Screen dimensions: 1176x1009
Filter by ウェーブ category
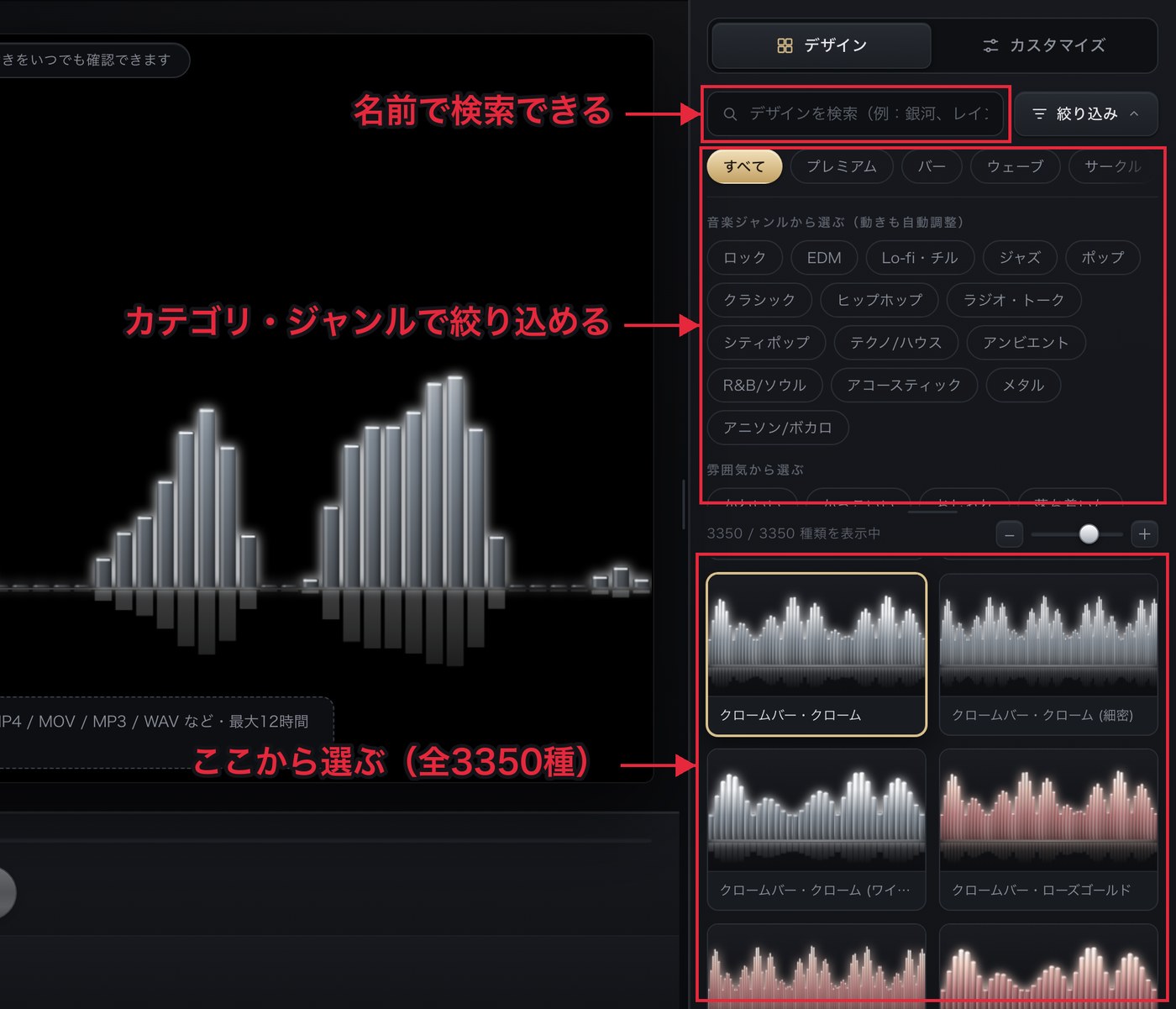click(x=1015, y=166)
